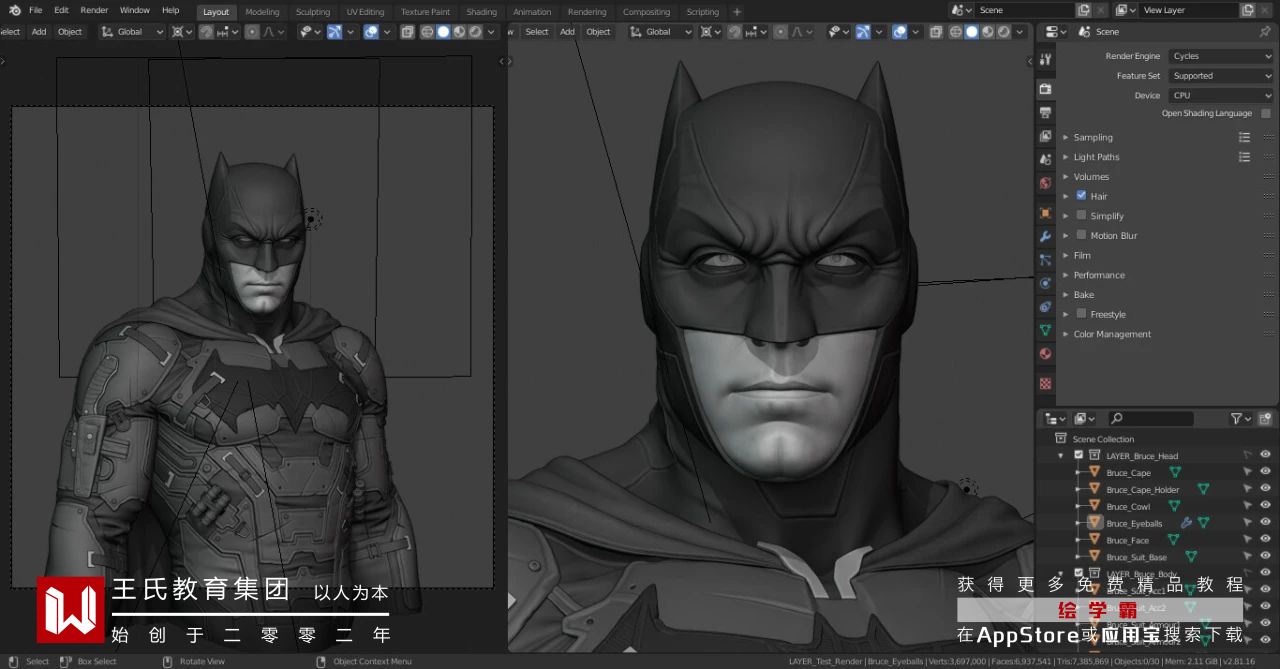This screenshot has width=1280, height=669.
Task: Select Bruce_Face in the outliner
Action: pyautogui.click(x=1127, y=540)
